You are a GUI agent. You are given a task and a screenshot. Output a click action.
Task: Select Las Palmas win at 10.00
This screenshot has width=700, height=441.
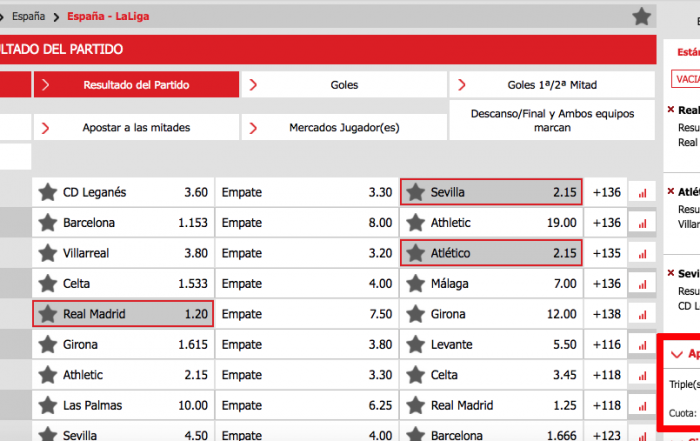tap(123, 405)
